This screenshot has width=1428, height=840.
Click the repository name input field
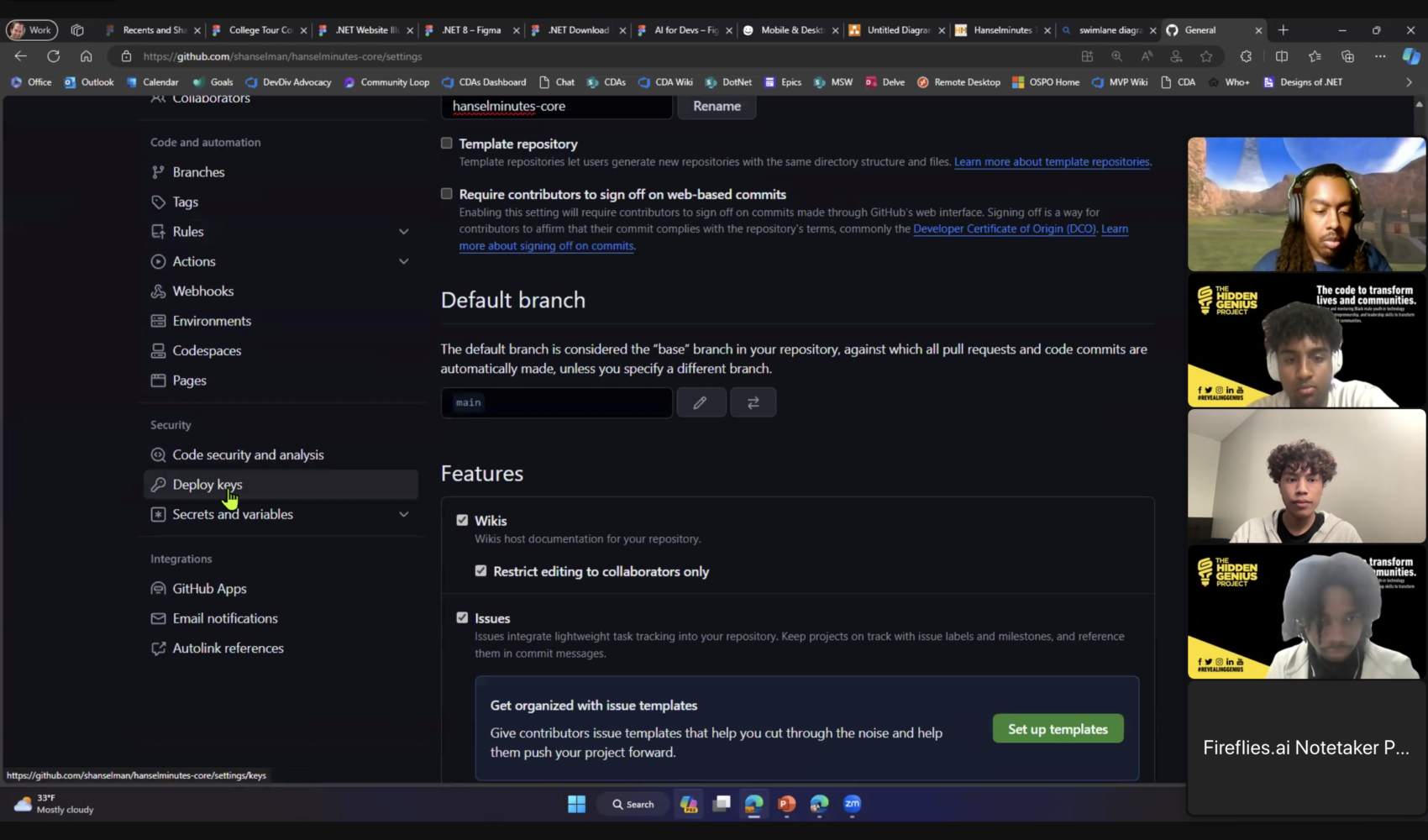click(556, 107)
